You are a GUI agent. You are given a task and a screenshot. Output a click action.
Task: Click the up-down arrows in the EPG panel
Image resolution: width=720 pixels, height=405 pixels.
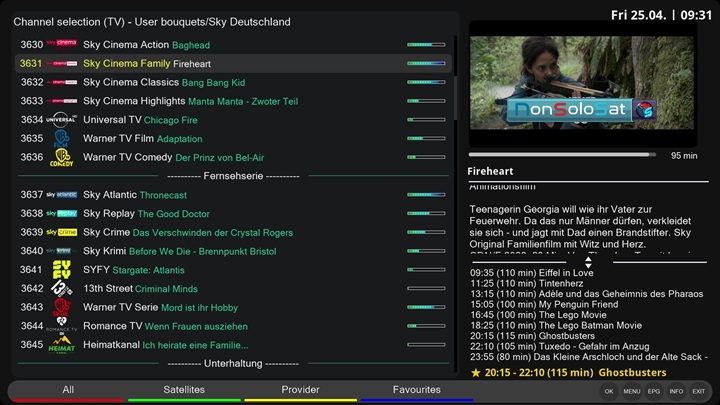pos(588,263)
